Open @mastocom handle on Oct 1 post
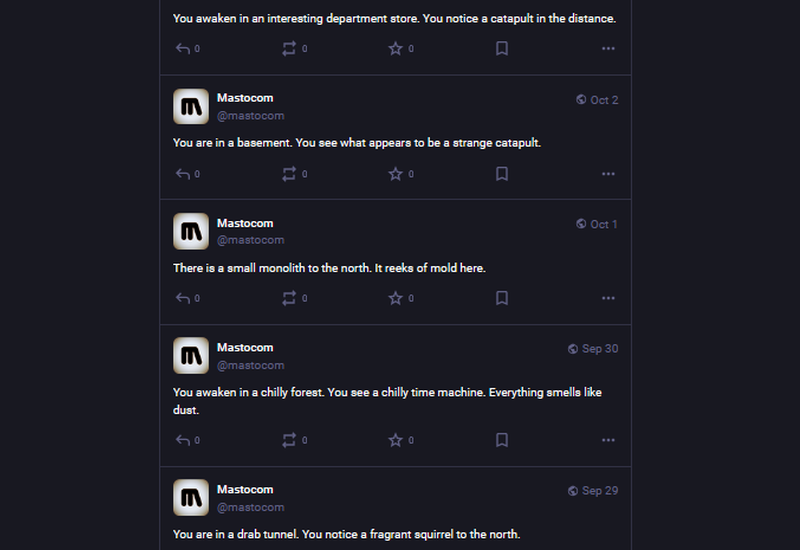Viewport: 800px width, 550px height. click(250, 240)
